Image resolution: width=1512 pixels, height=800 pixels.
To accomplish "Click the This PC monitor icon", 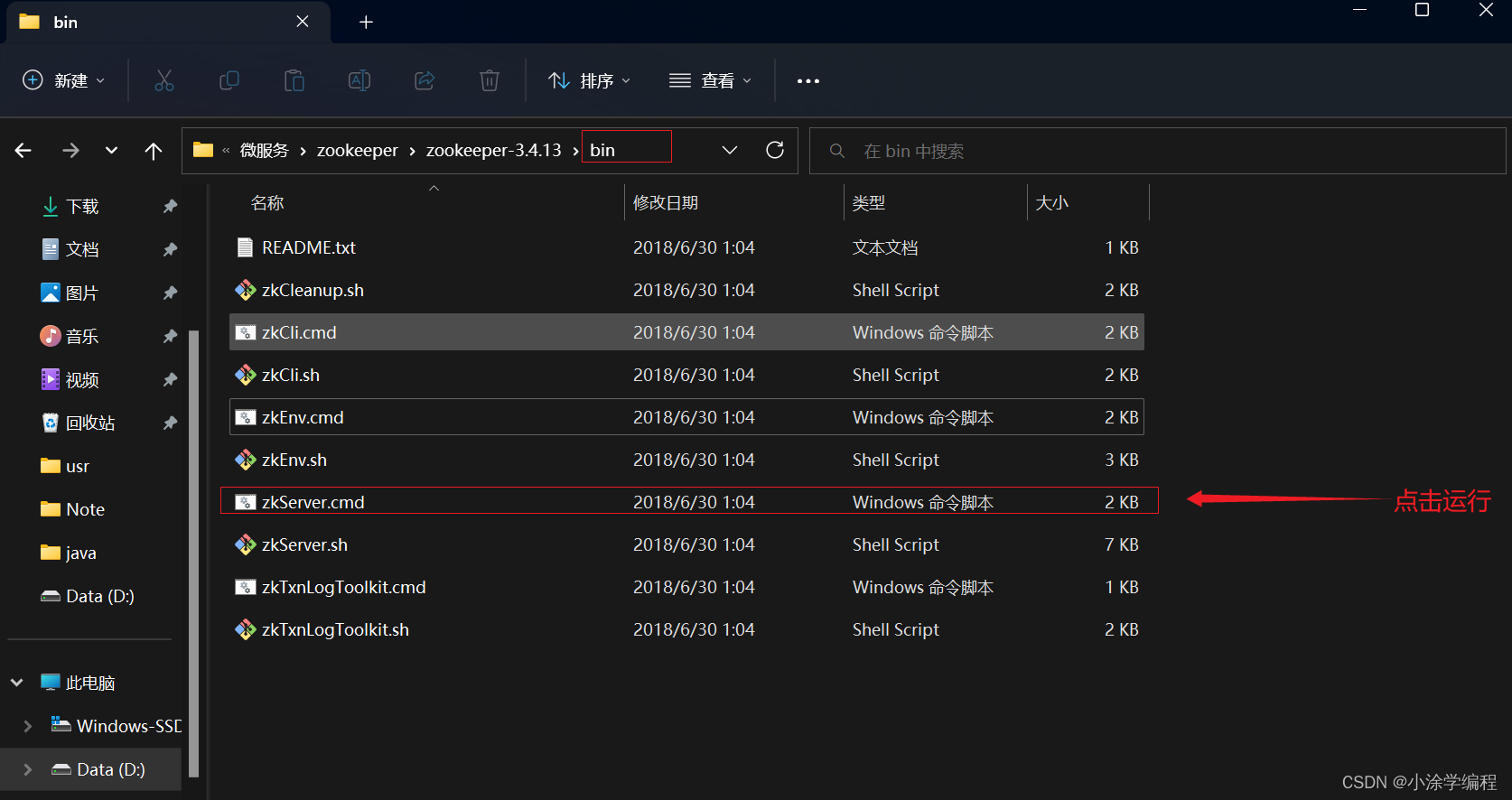I will tap(51, 683).
